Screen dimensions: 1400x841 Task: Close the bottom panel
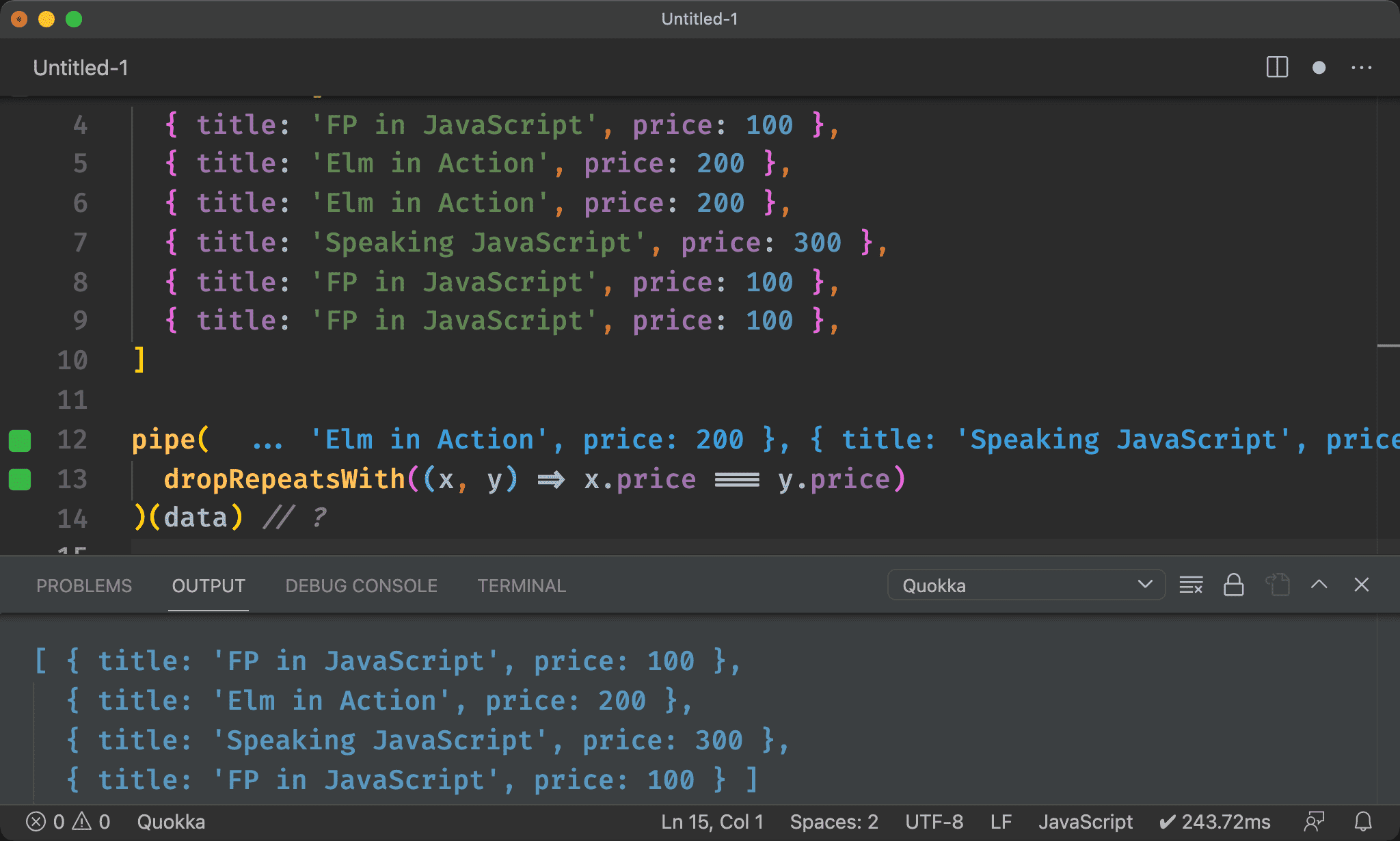(1361, 585)
